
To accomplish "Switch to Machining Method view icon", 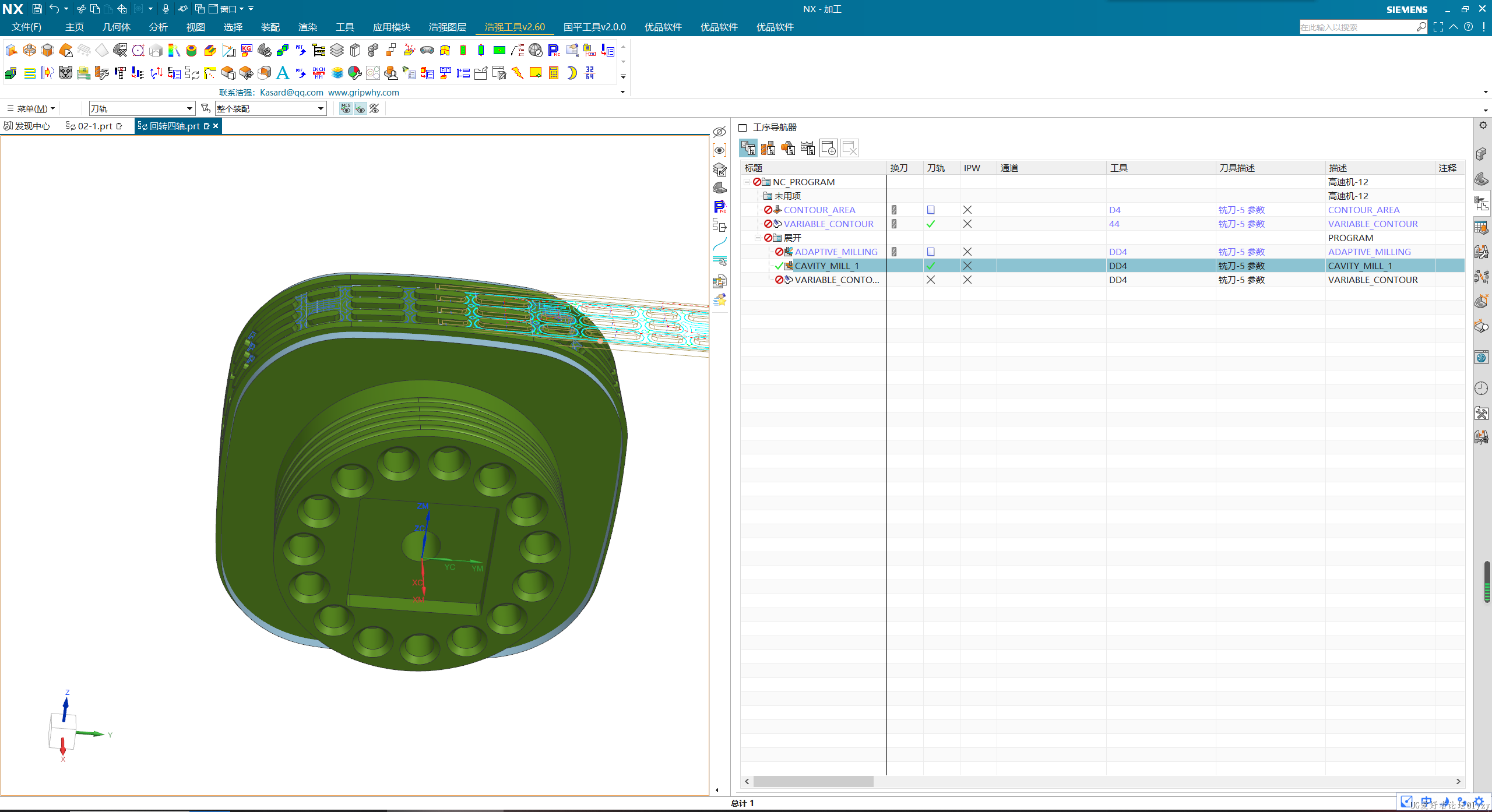I will coord(808,148).
